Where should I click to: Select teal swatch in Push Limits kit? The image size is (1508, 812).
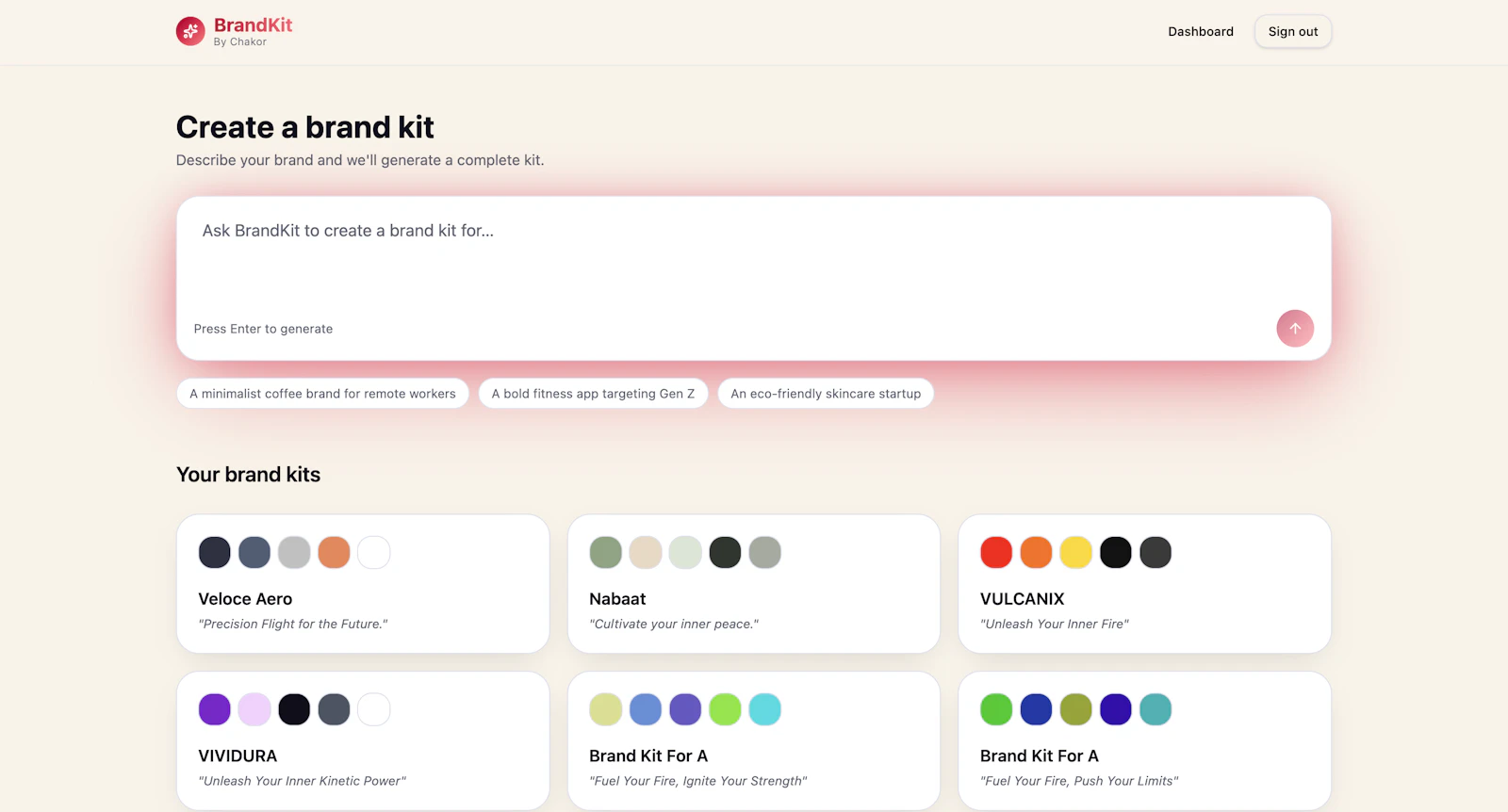point(1156,709)
